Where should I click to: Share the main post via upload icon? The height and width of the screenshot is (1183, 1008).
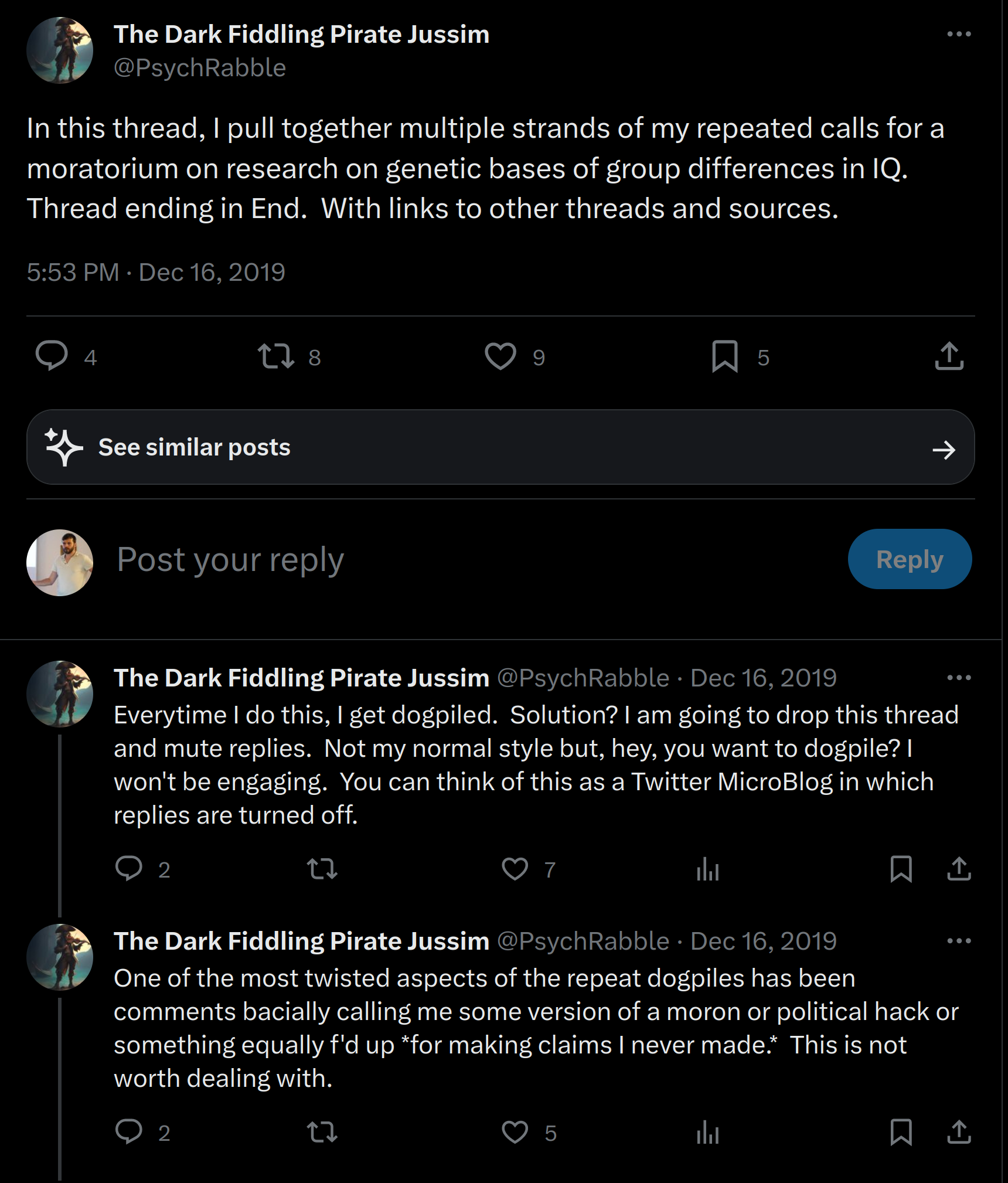[x=949, y=356]
